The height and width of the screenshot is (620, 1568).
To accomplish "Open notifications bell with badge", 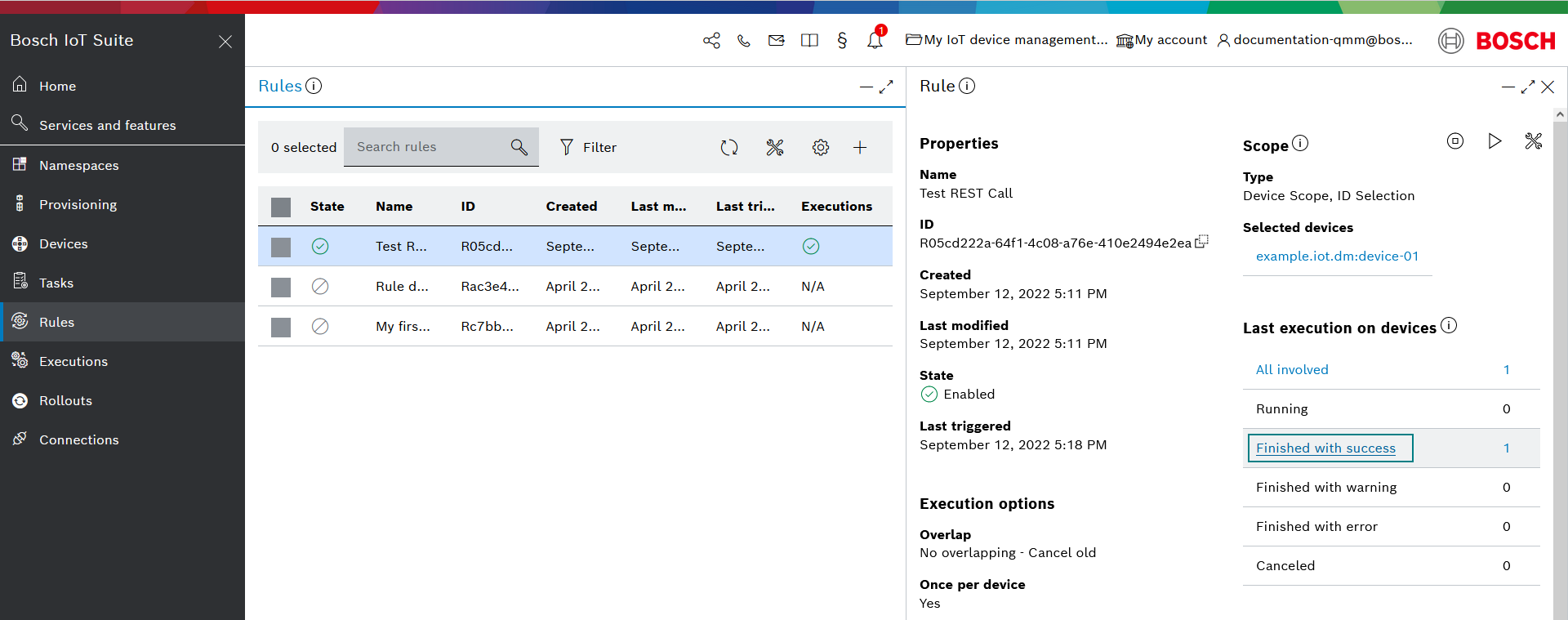I will click(875, 38).
